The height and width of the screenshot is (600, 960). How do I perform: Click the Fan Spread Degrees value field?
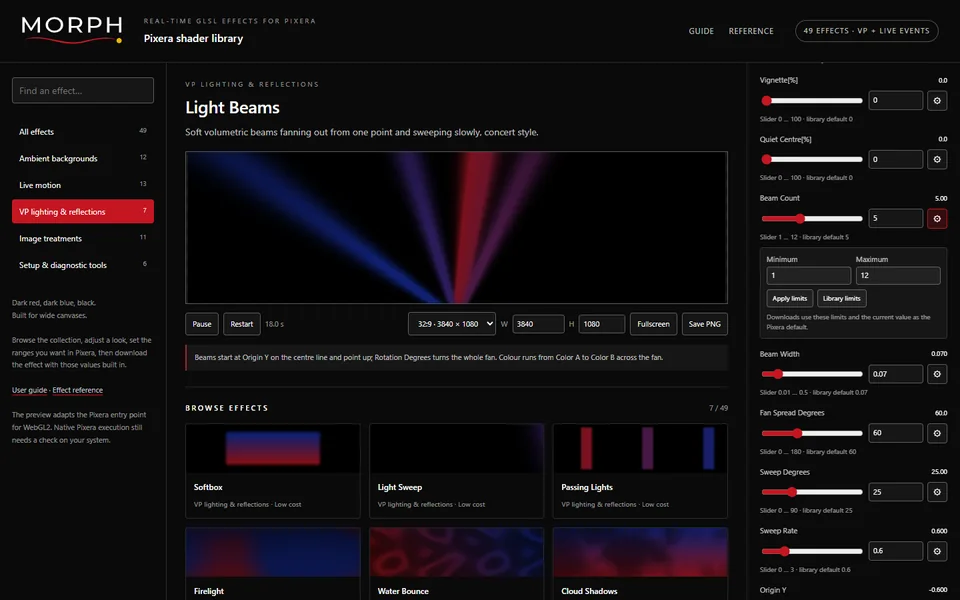(895, 433)
